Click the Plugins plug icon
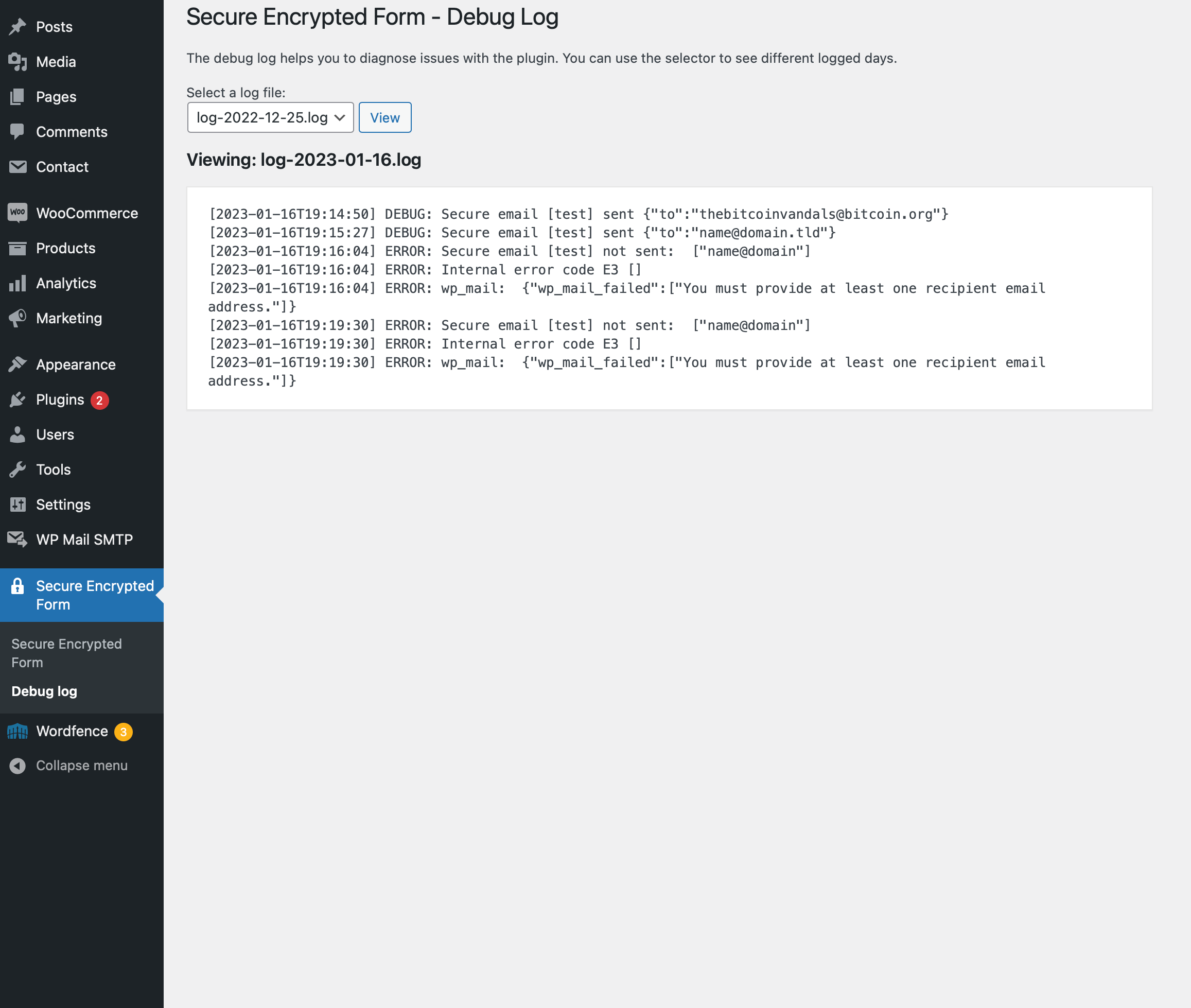This screenshot has height=1008, width=1191. (x=17, y=399)
